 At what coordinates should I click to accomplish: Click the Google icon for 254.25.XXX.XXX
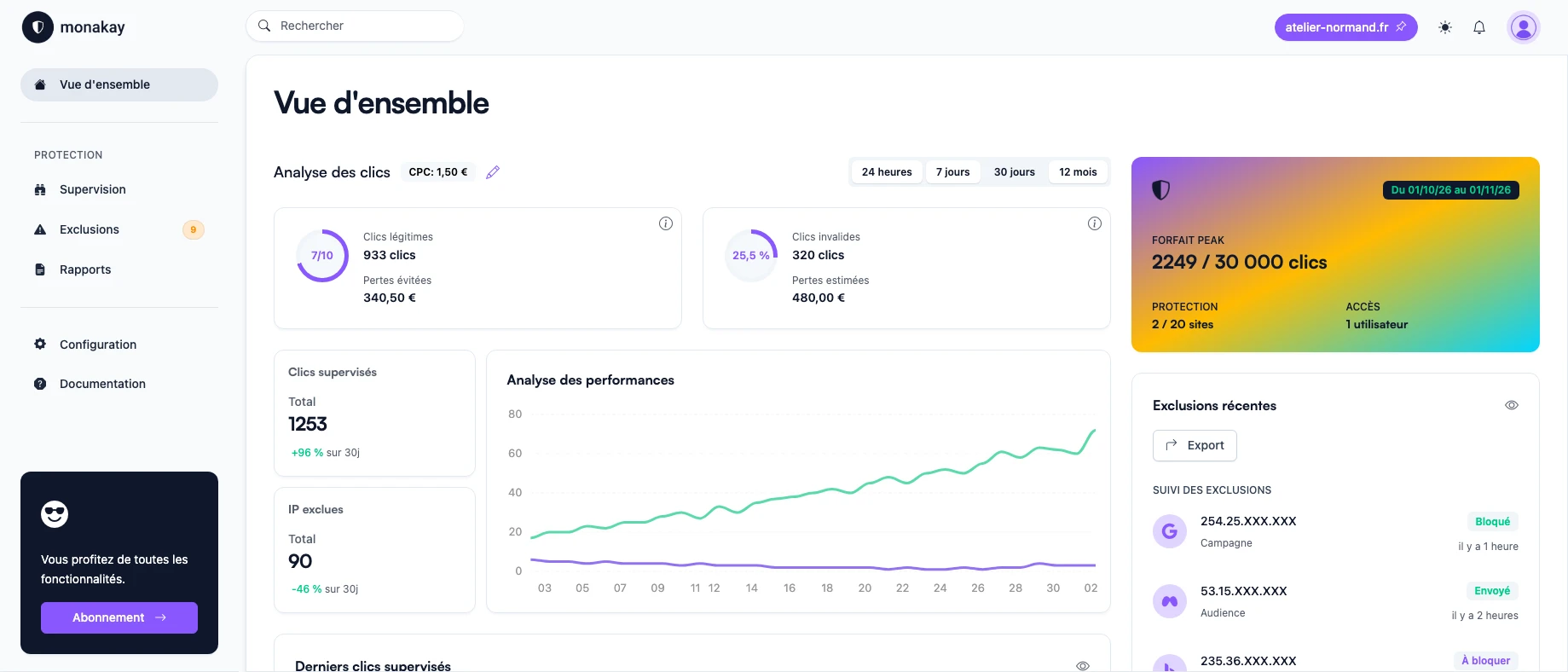(1170, 531)
